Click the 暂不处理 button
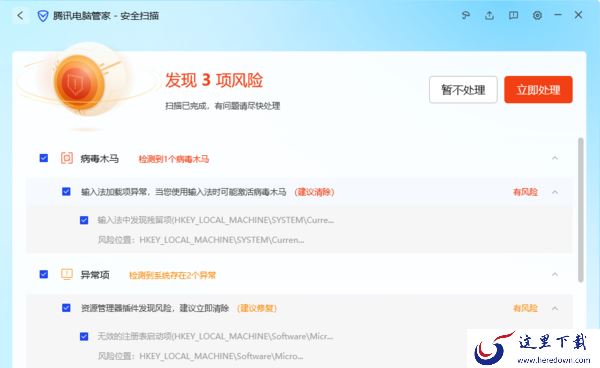Screen dimensions: 600x368 [x=463, y=90]
